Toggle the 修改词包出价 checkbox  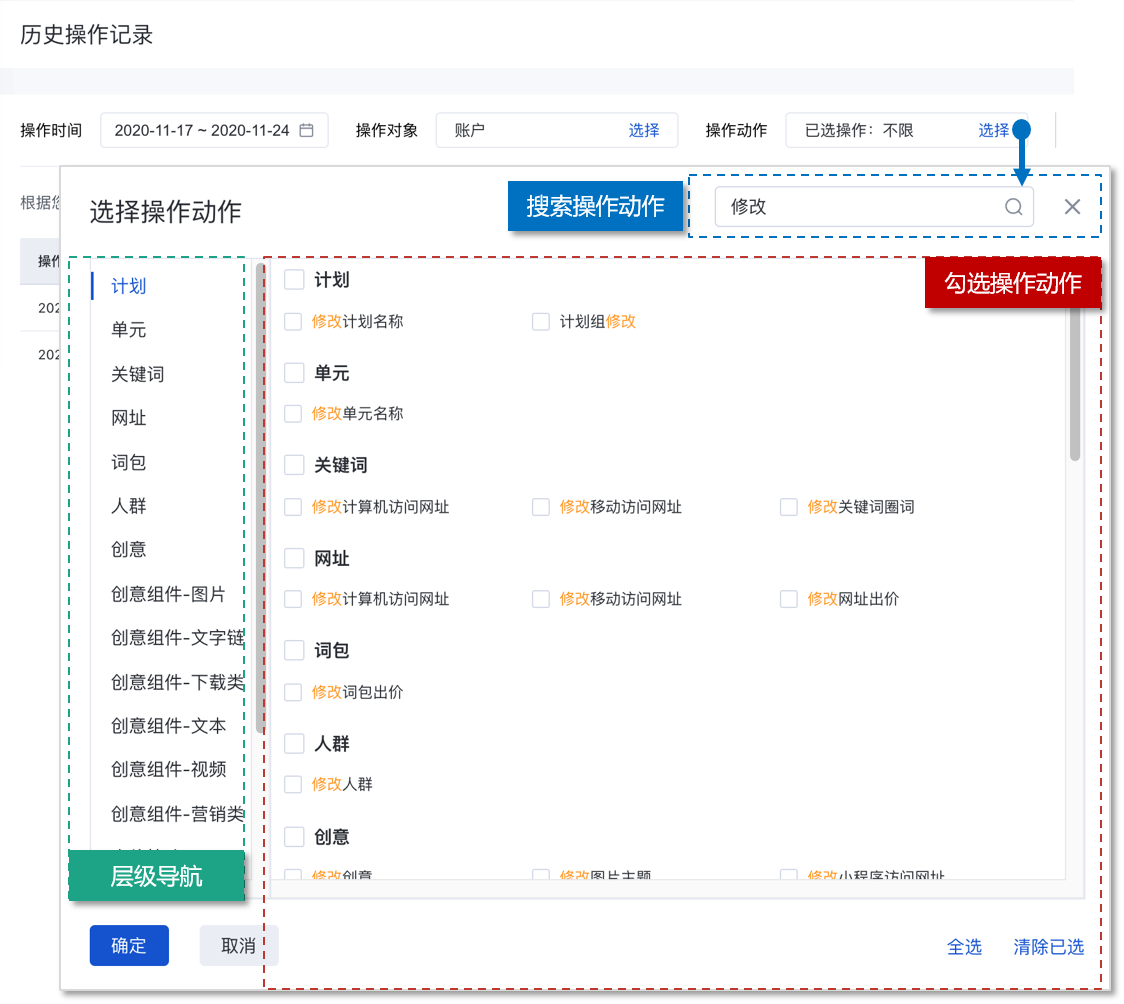(x=293, y=692)
